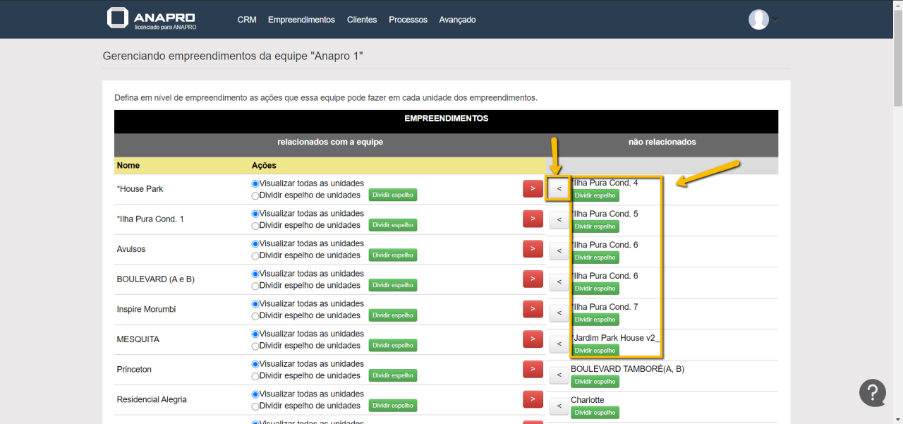Click the Ações column header

tap(264, 165)
